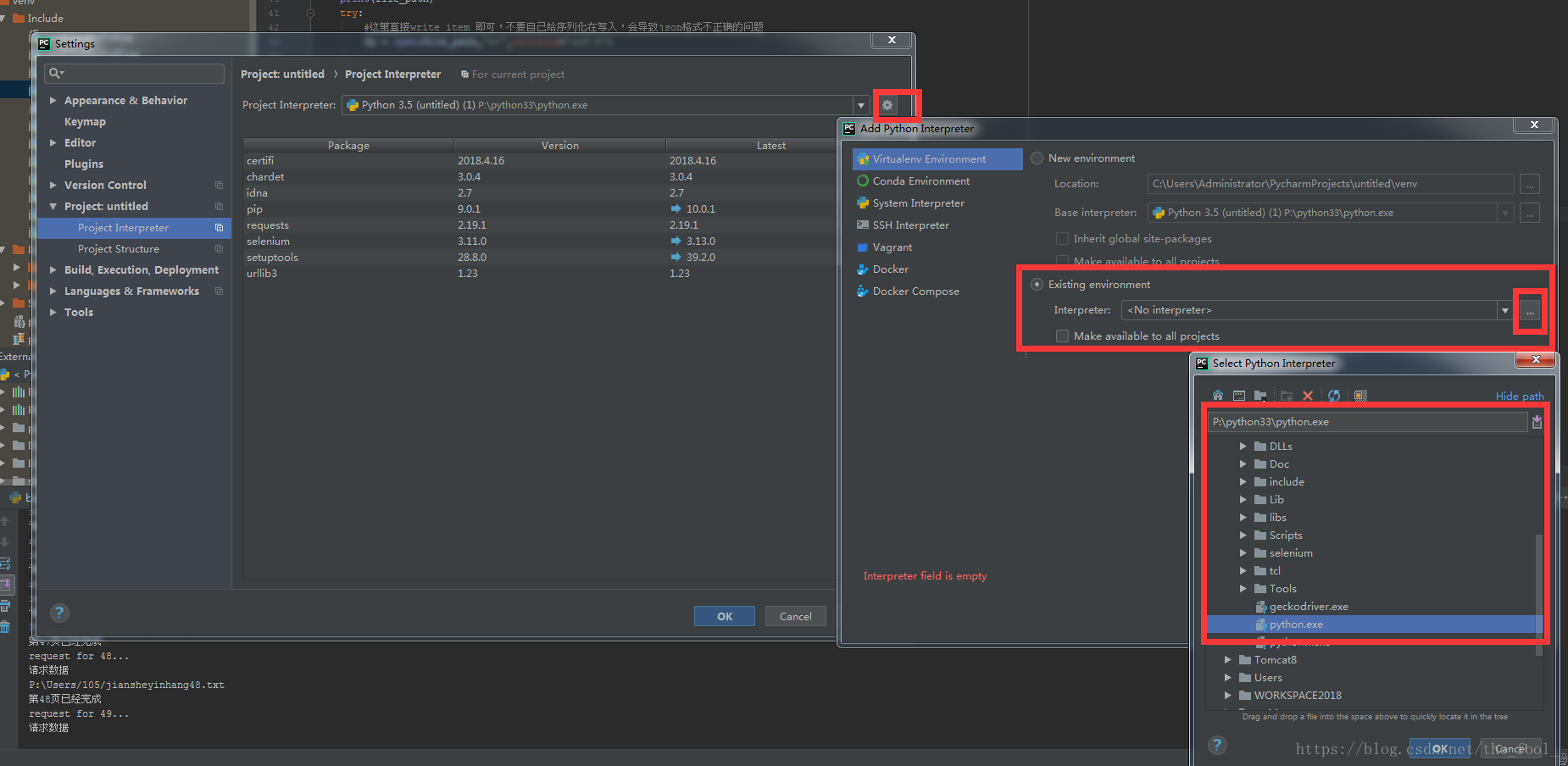1568x766 pixels.
Task: Click scroll-to-end icon in run console
Action: 5,584
